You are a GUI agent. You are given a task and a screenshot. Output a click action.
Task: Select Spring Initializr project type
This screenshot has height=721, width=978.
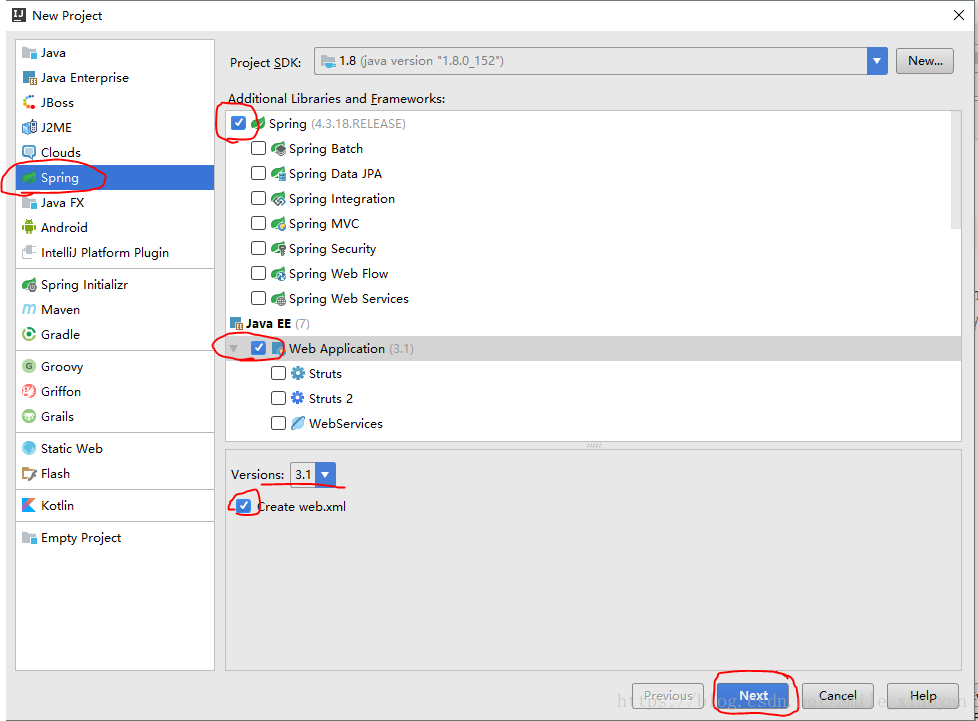tap(115, 285)
